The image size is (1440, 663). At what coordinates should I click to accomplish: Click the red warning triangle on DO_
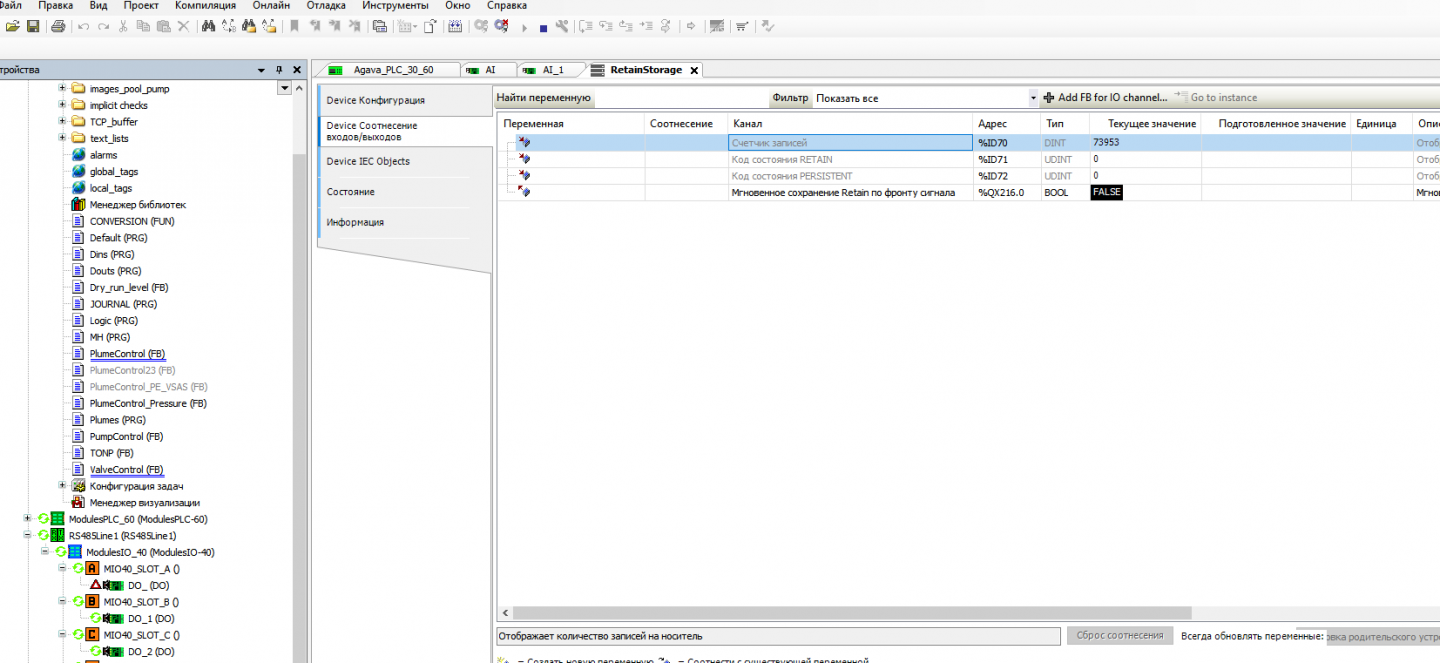[96, 585]
